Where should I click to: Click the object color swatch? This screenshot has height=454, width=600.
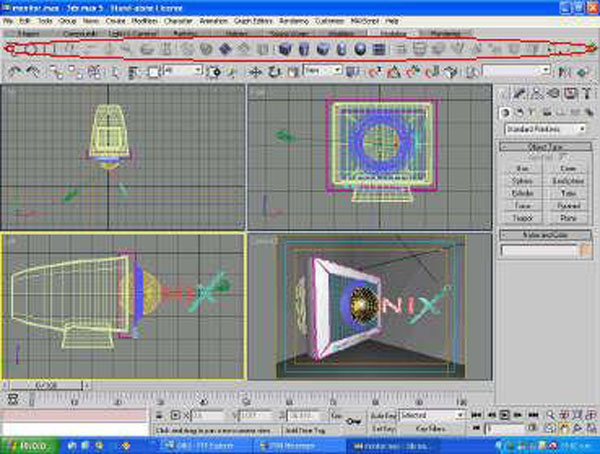[585, 250]
